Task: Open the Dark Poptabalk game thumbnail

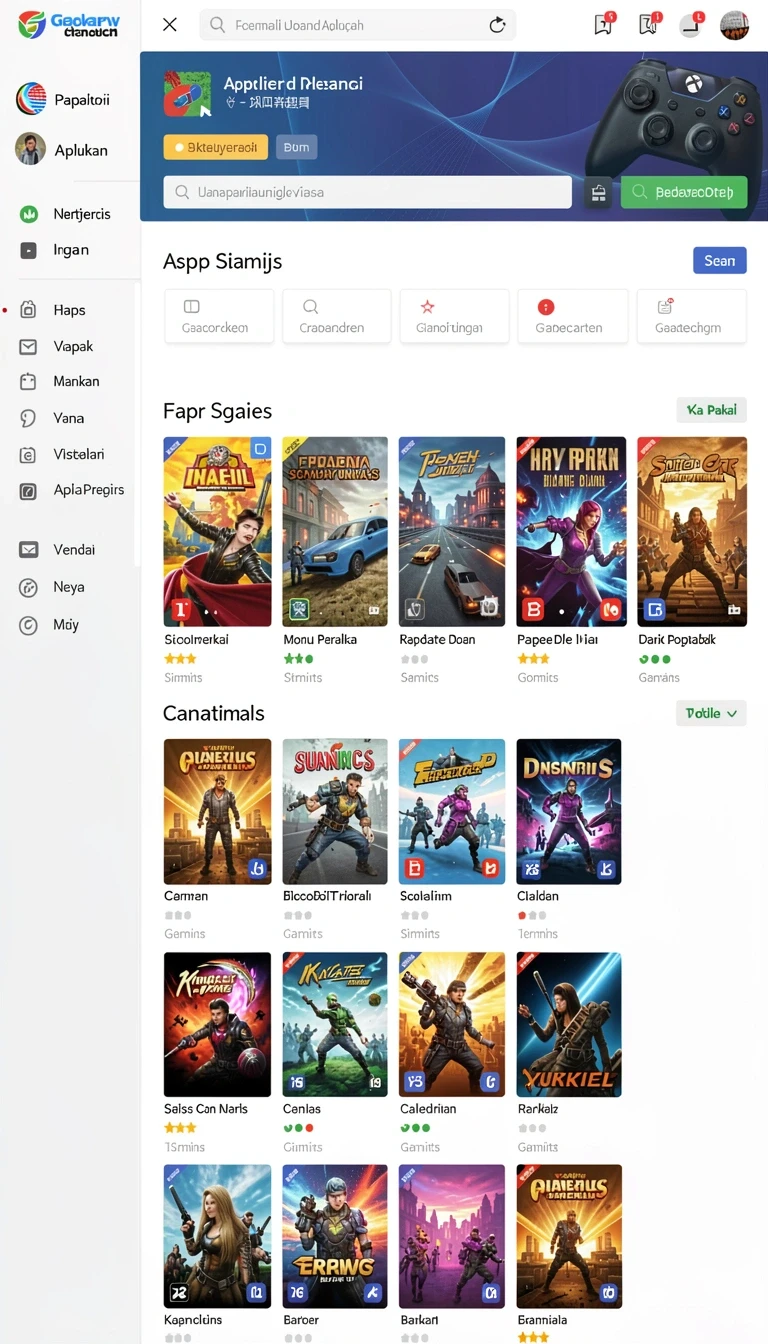Action: (692, 531)
